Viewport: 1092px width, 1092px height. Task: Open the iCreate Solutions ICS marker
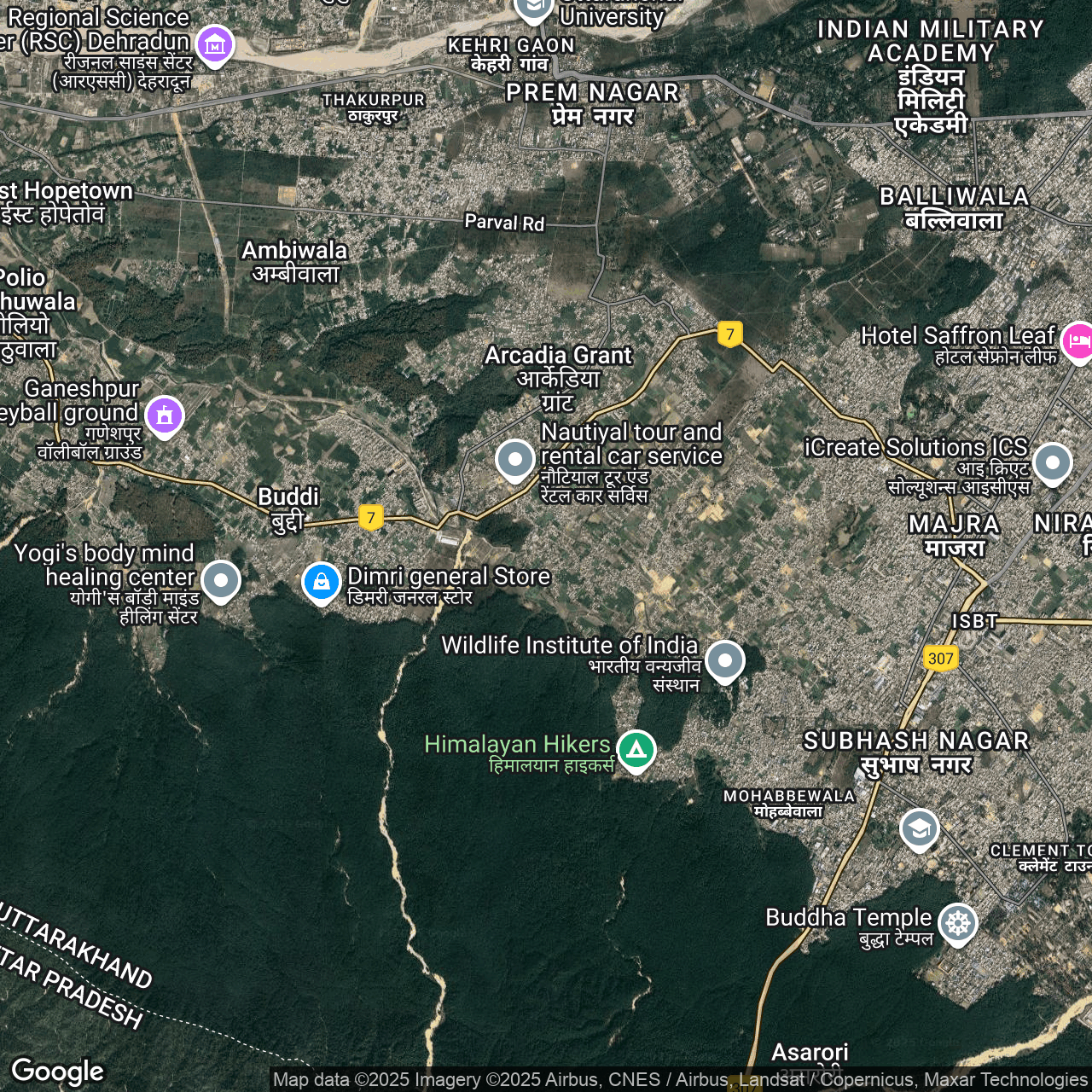coord(1052,462)
